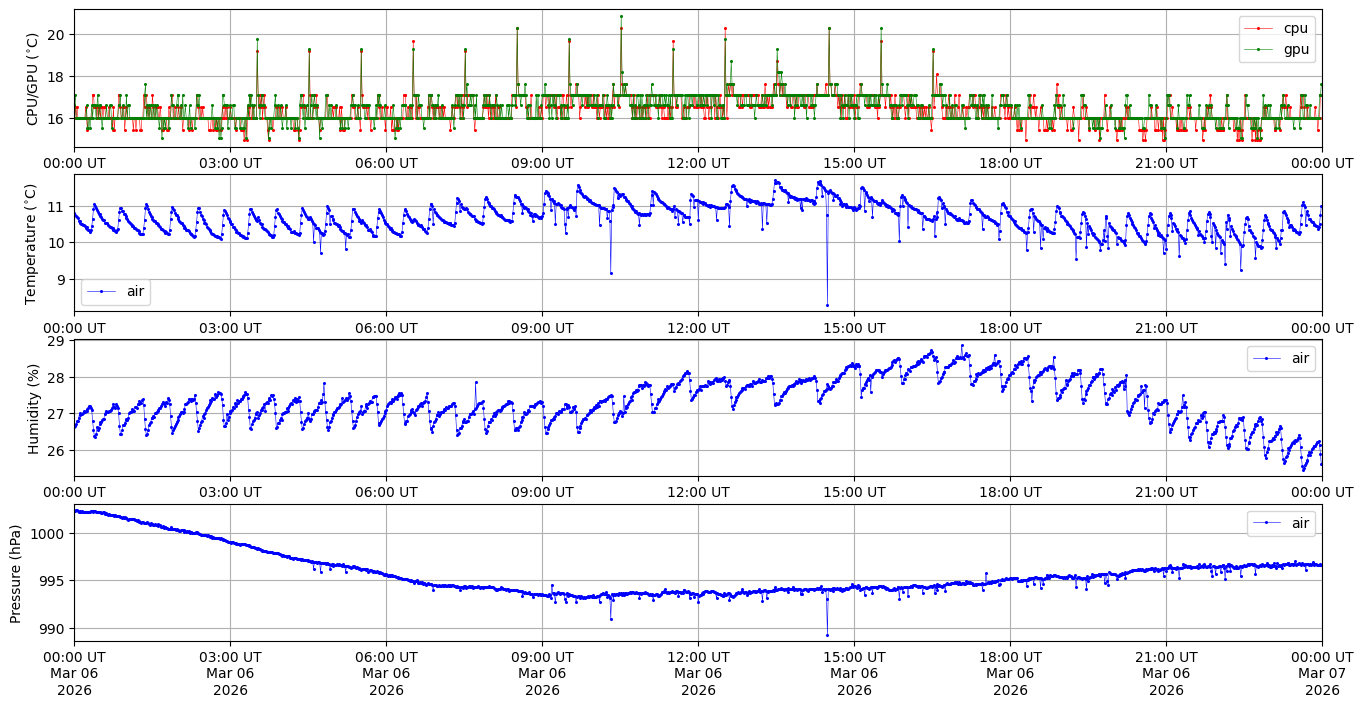Click the lowest temperature point near 8 °C
This screenshot has width=1363, height=707.
tap(827, 305)
